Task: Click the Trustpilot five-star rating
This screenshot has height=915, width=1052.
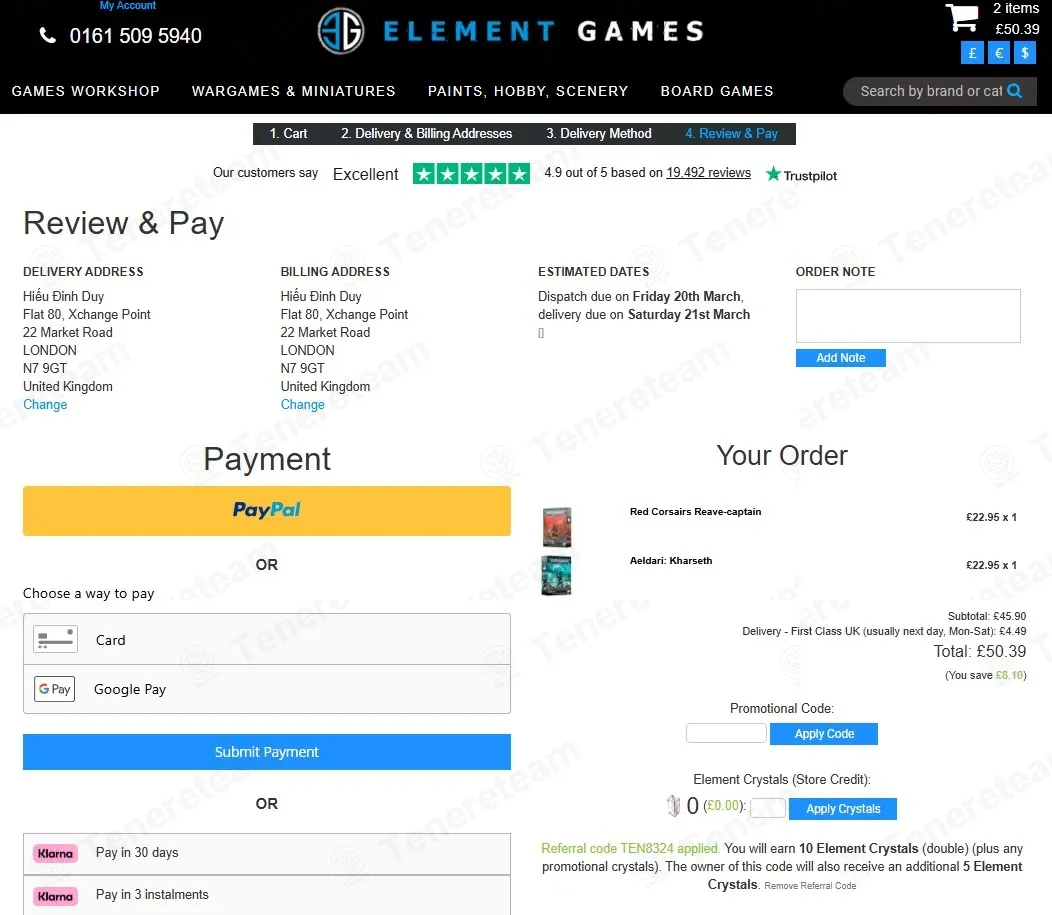Action: (x=471, y=174)
